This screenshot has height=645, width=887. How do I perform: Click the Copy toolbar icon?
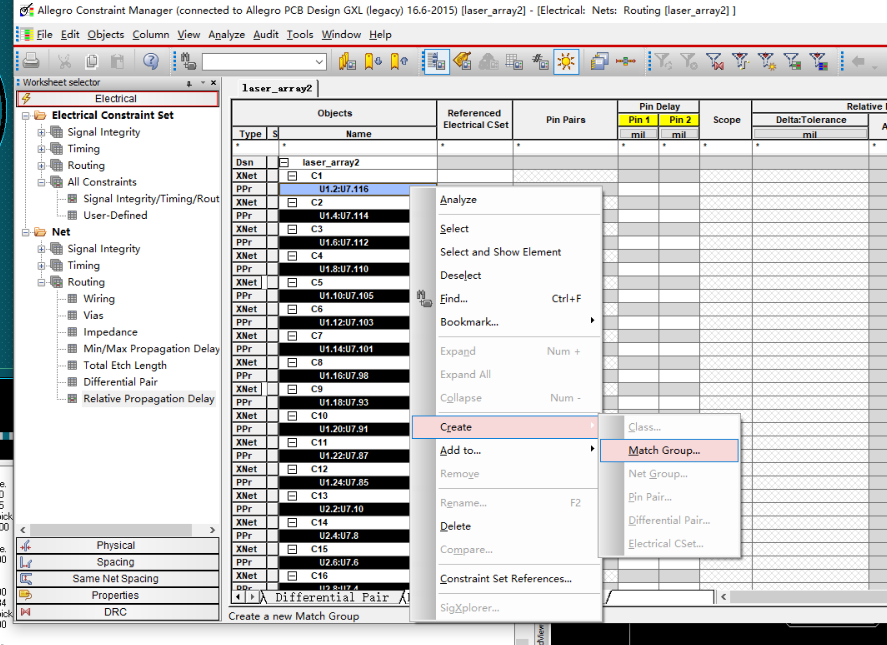(x=91, y=61)
